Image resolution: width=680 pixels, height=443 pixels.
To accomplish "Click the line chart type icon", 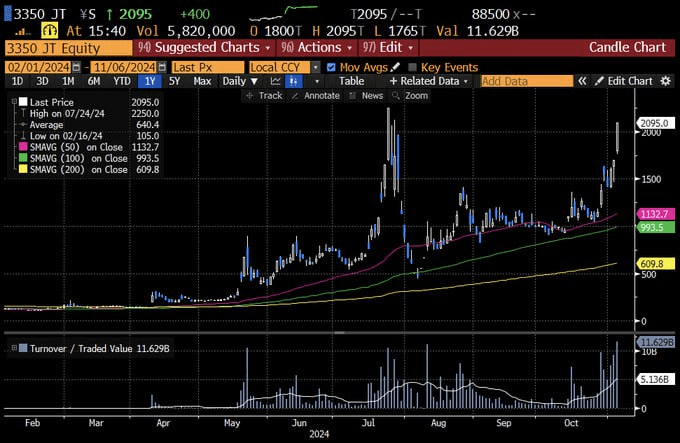I will coord(277,81).
